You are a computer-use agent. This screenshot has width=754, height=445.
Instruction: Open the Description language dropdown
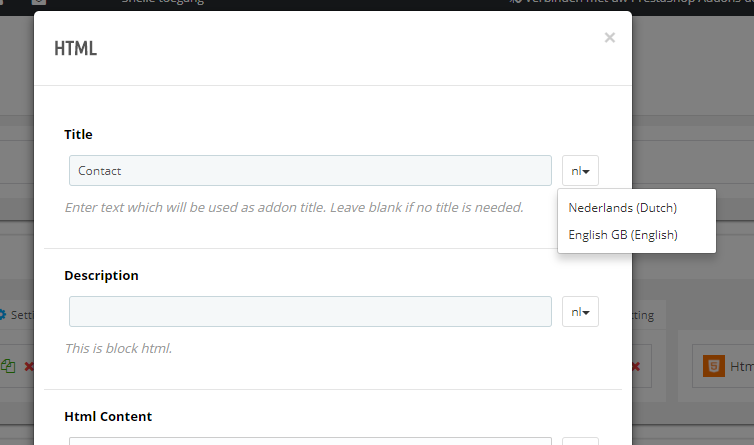tap(580, 312)
